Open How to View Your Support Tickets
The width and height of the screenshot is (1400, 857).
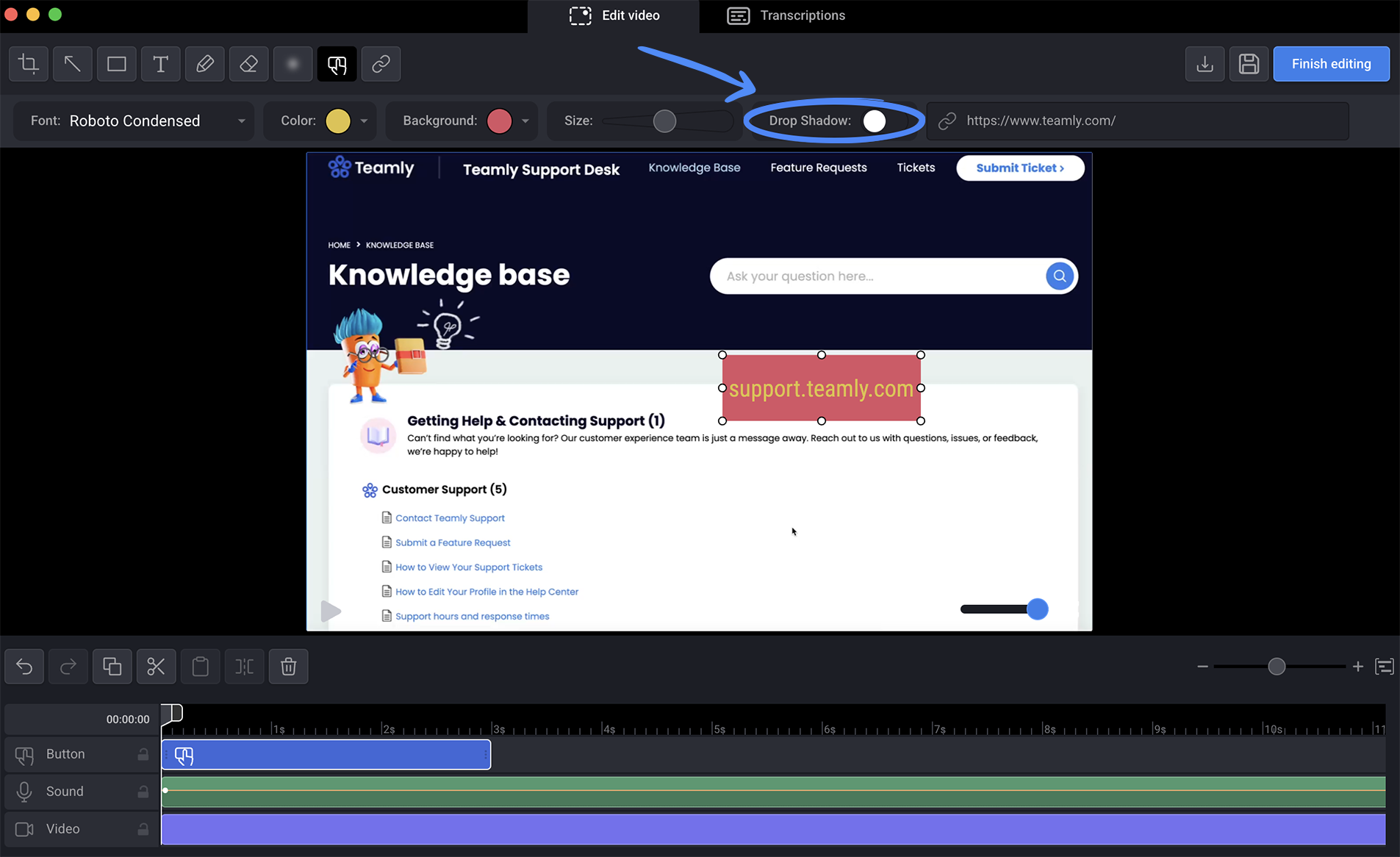469,567
